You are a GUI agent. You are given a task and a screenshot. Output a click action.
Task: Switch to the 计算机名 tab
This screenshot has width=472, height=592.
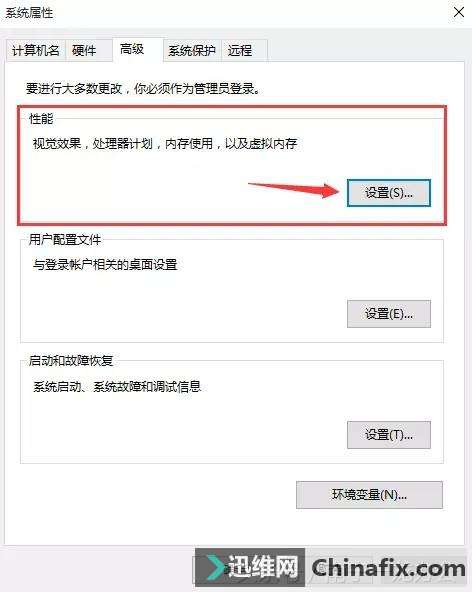(x=36, y=50)
